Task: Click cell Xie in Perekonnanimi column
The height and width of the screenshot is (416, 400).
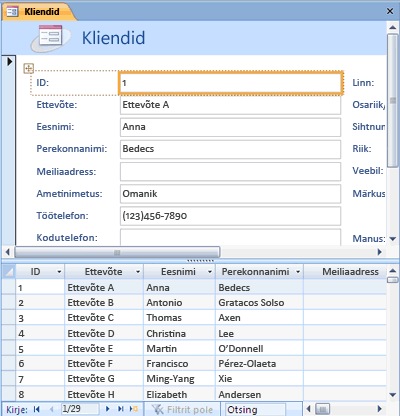Action: (x=260, y=379)
